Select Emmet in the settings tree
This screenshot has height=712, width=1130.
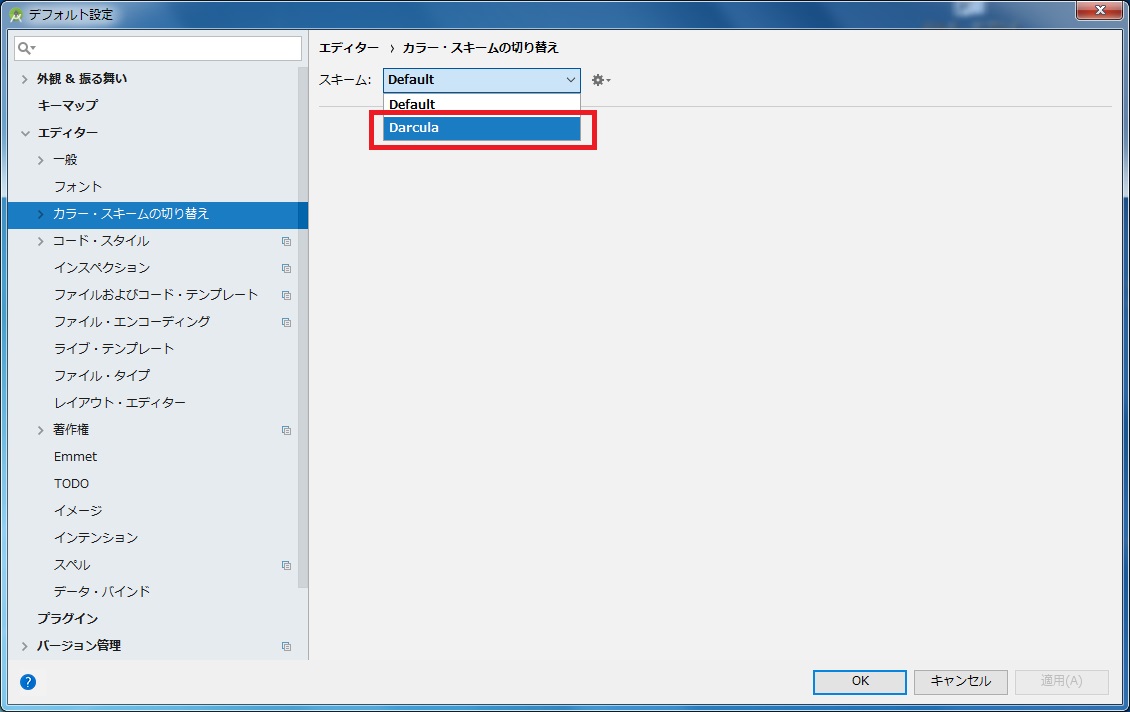pos(75,457)
